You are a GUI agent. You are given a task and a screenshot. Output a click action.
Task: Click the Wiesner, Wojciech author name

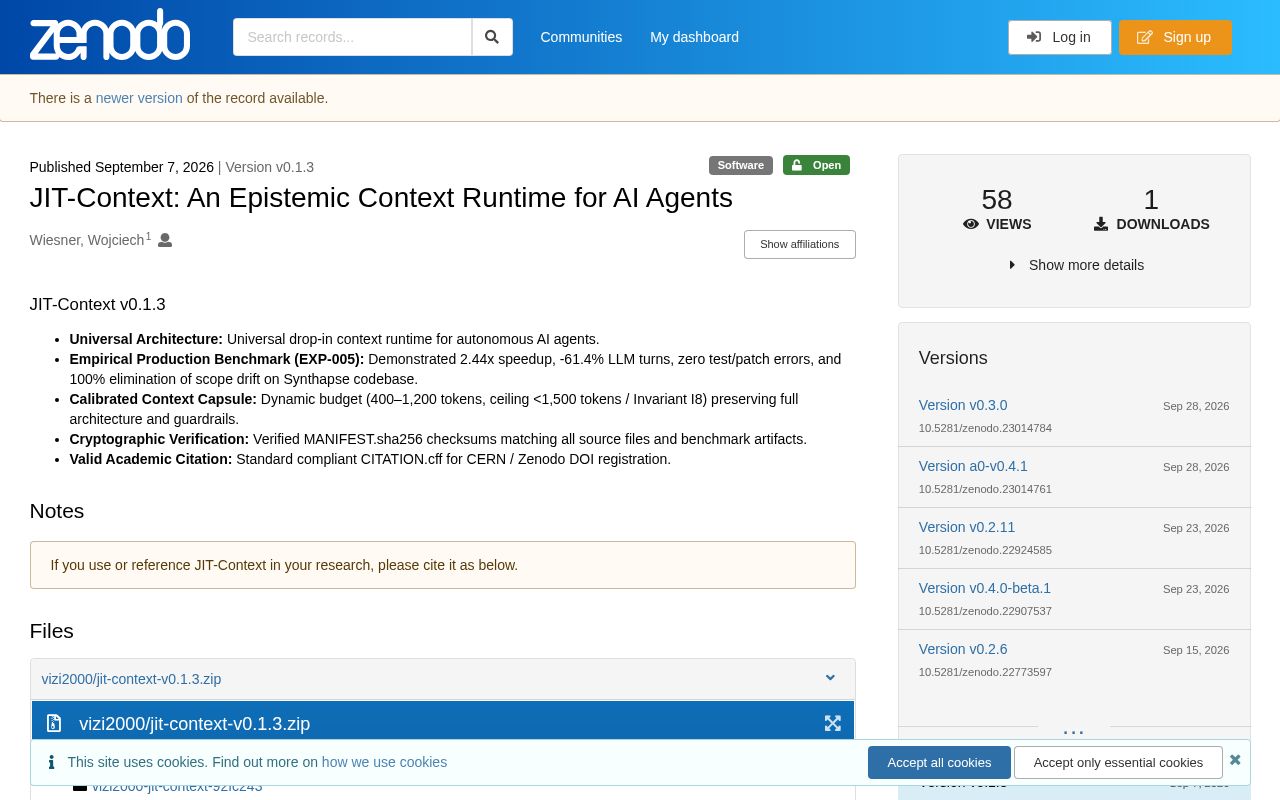(x=87, y=240)
